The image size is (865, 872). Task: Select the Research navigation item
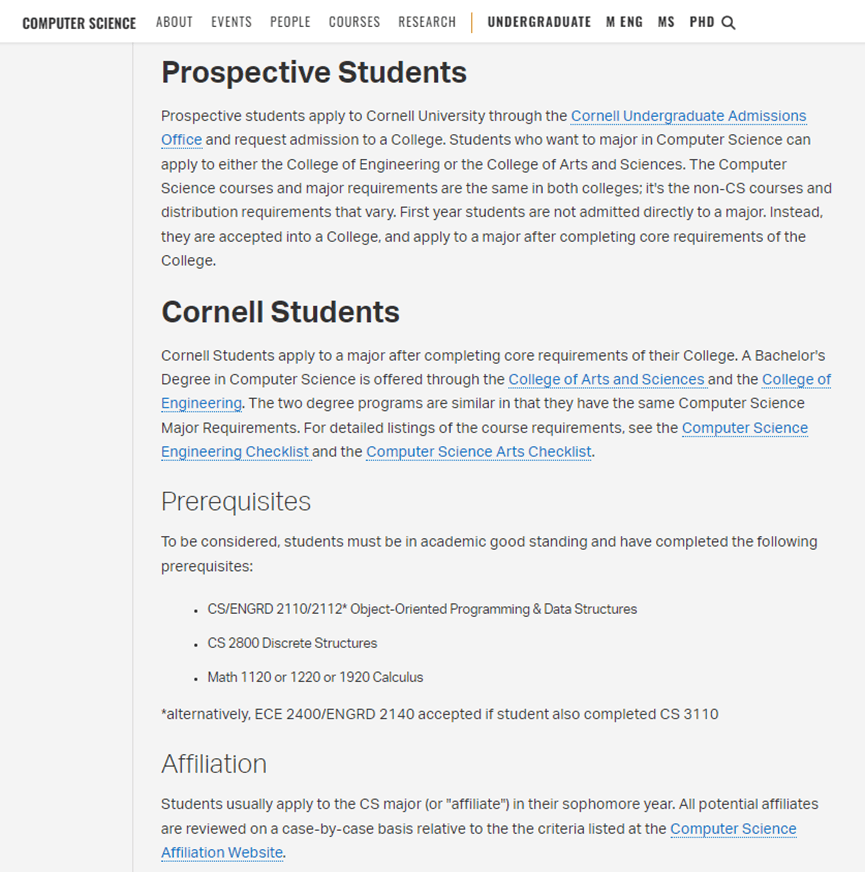427,22
